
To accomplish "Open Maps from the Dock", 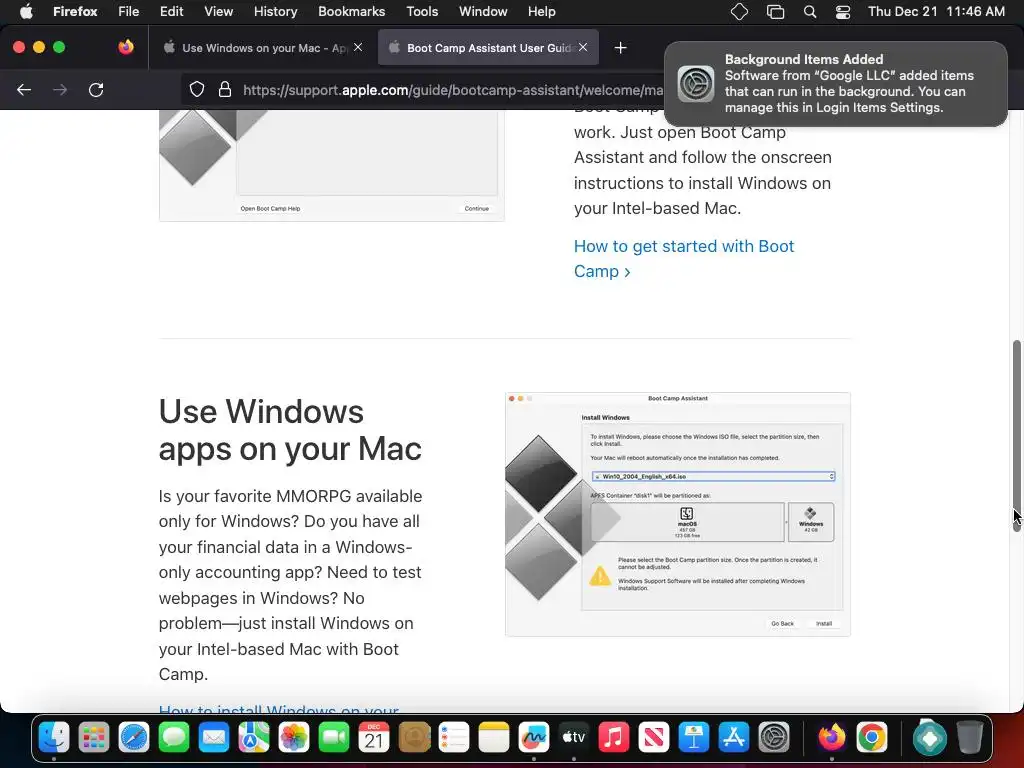I will coord(253,738).
